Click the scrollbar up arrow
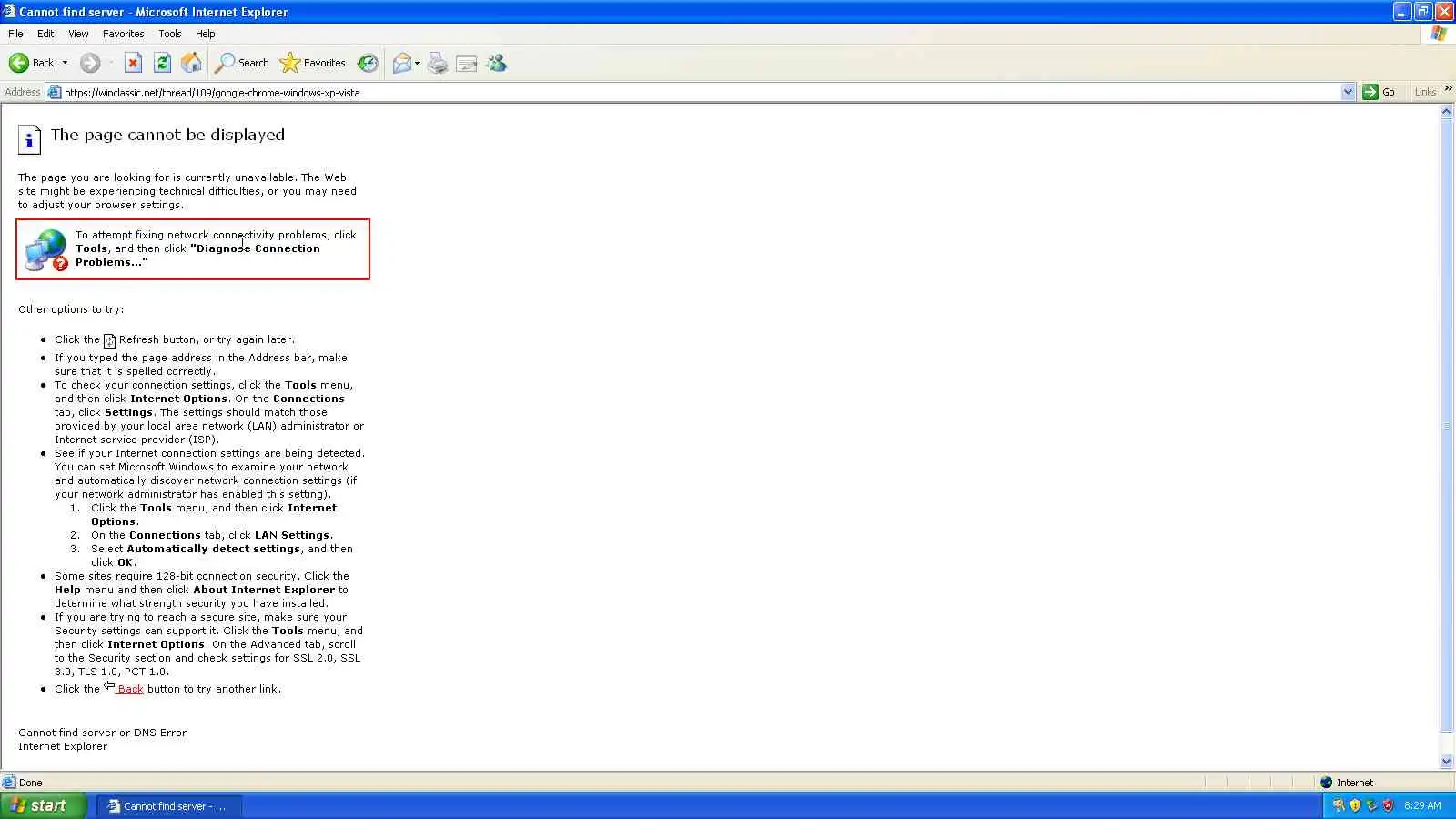Screen dimensions: 1456x819 coord(1447,112)
